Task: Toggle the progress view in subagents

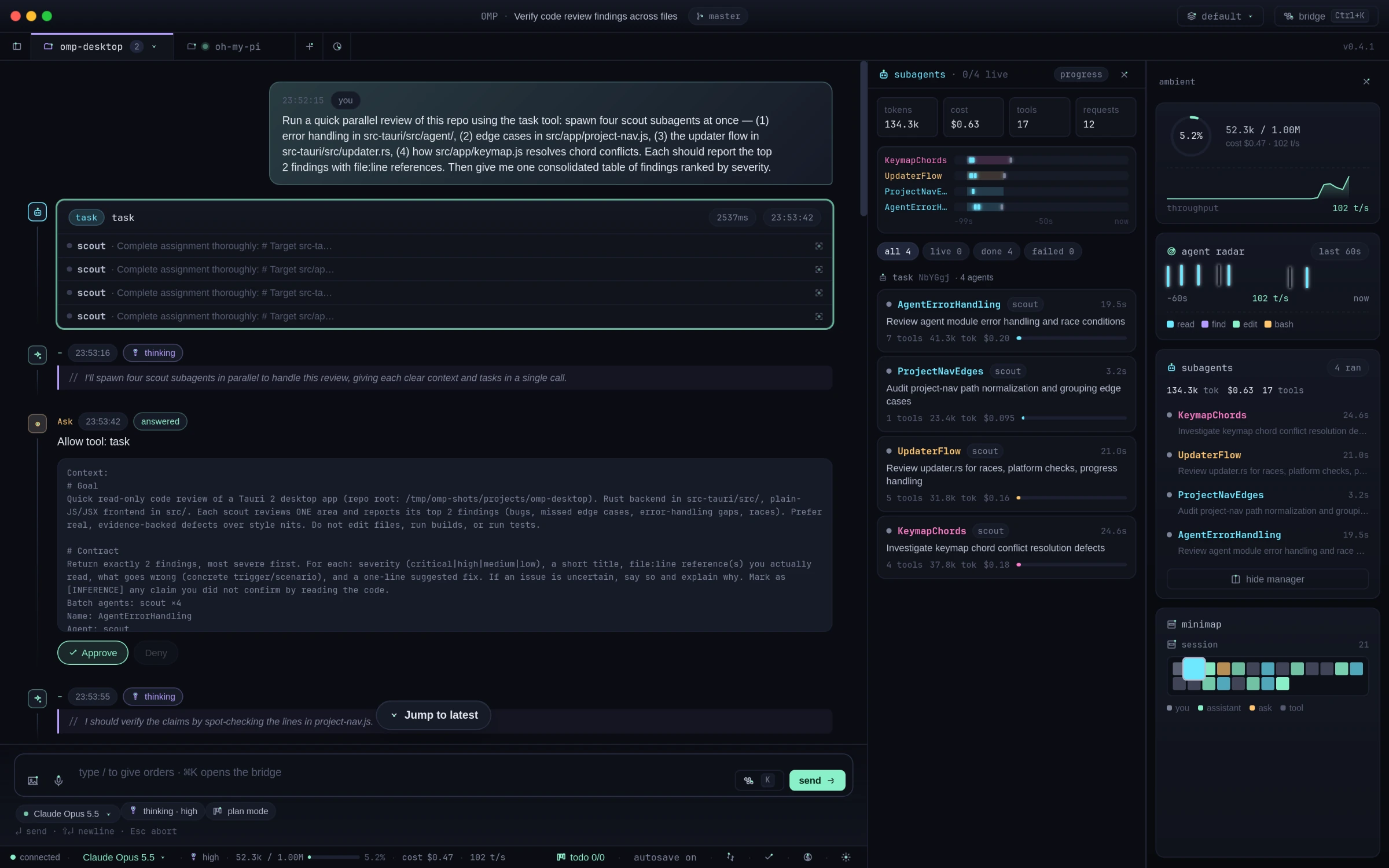Action: coord(1081,75)
